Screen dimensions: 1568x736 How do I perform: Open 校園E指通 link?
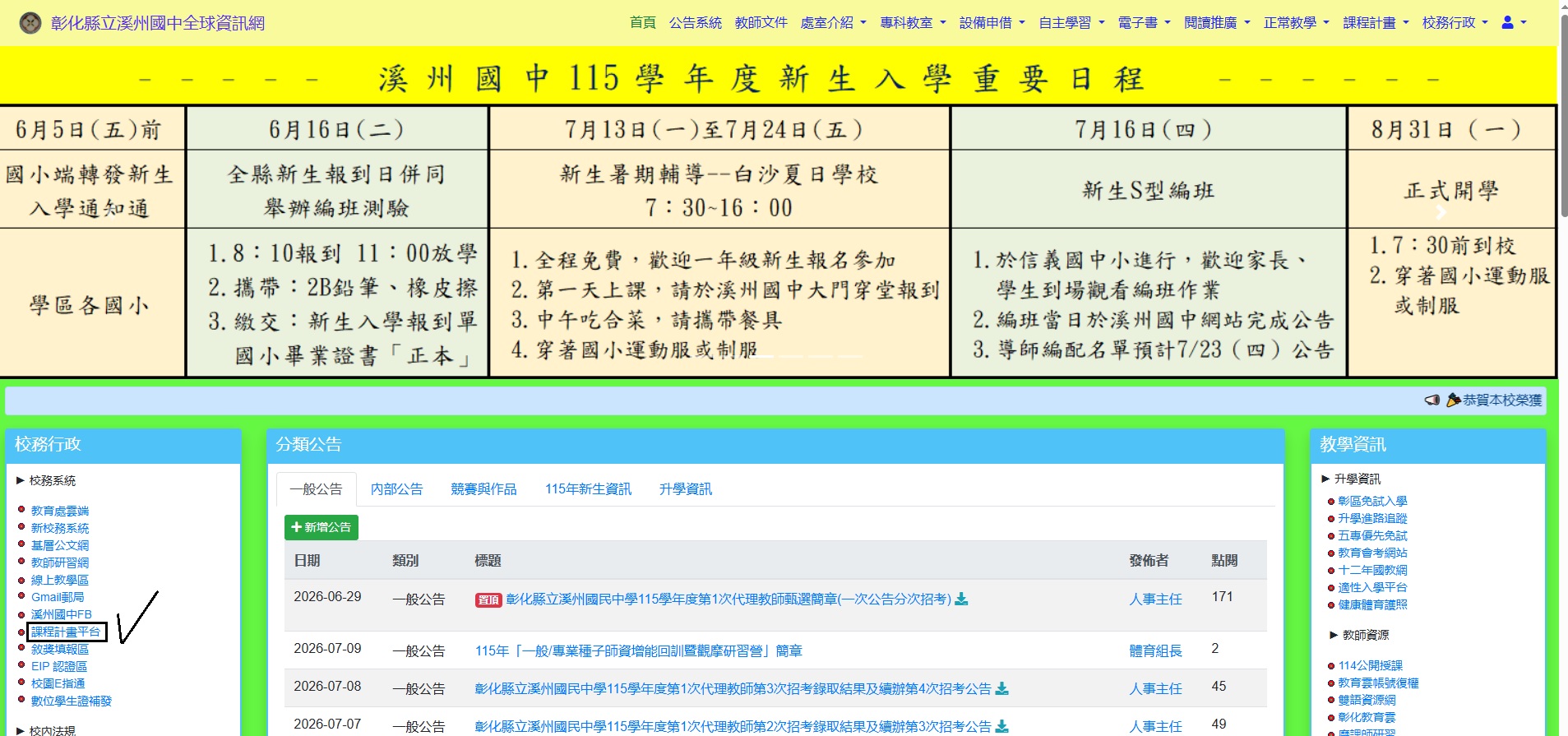pyautogui.click(x=58, y=684)
